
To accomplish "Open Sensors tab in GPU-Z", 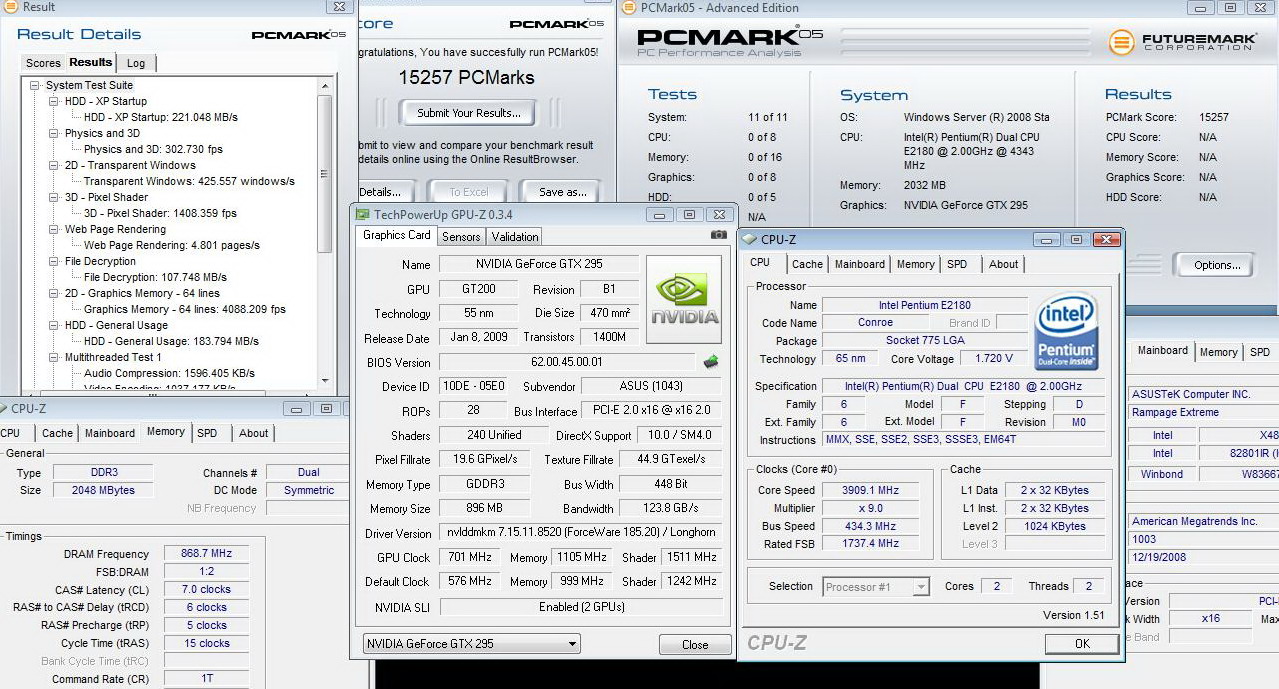I will coord(461,237).
